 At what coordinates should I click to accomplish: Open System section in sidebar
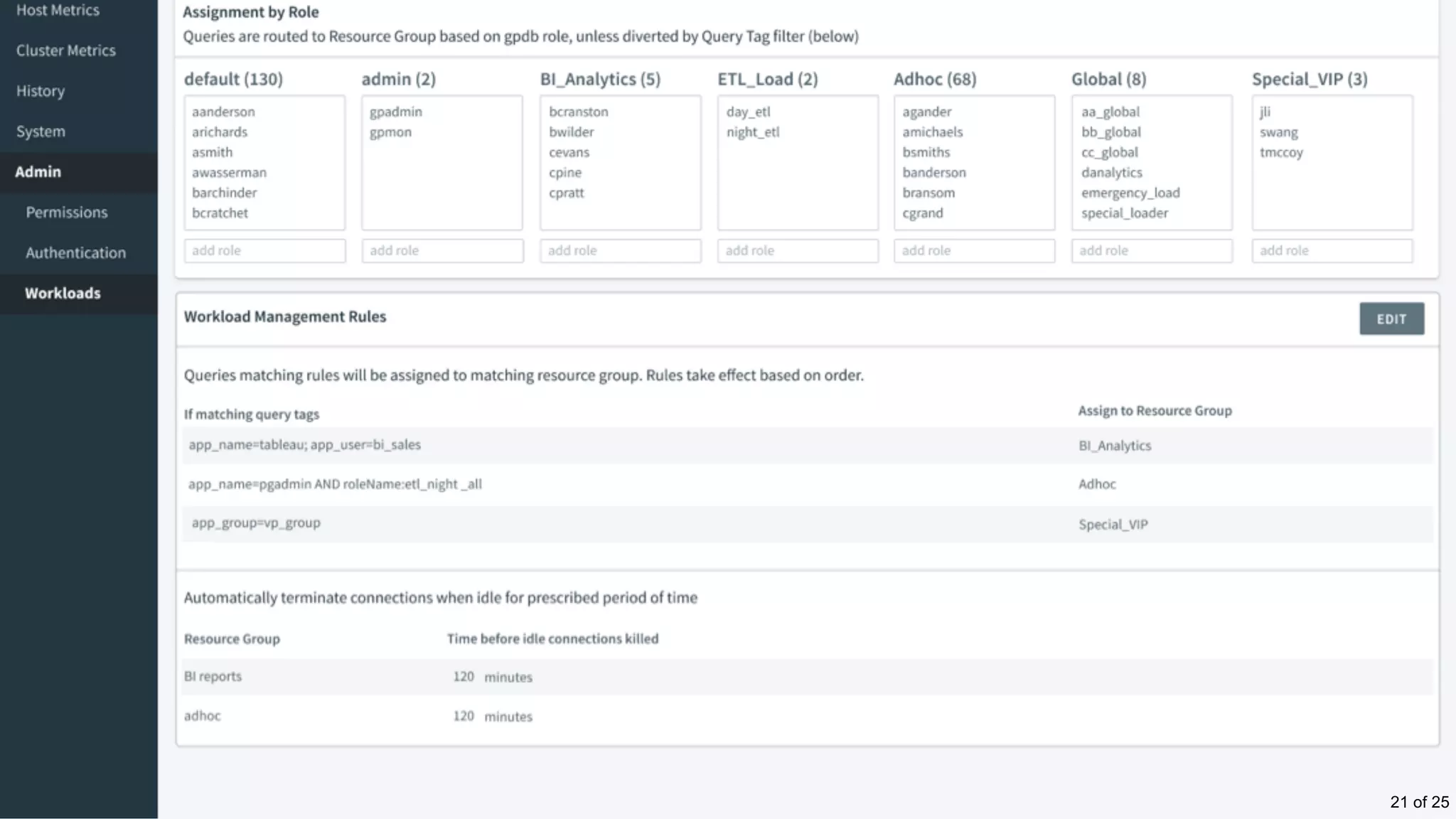pyautogui.click(x=41, y=132)
